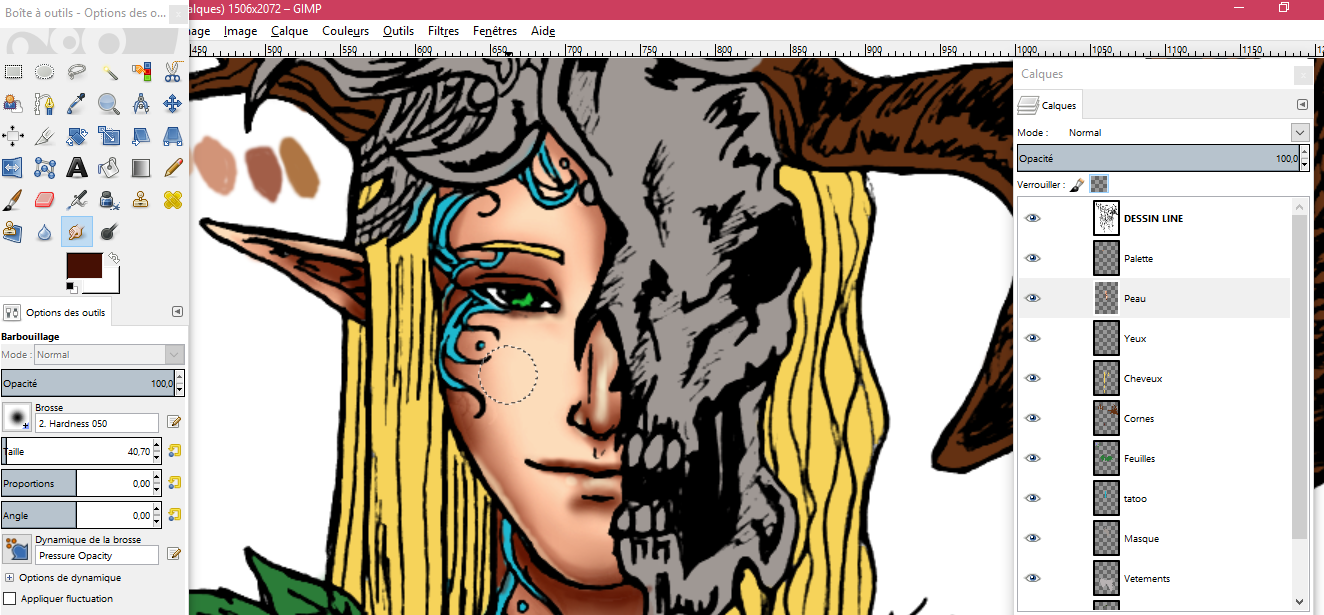Select the Scissors Select tool
The image size is (1324, 615).
pos(173,72)
